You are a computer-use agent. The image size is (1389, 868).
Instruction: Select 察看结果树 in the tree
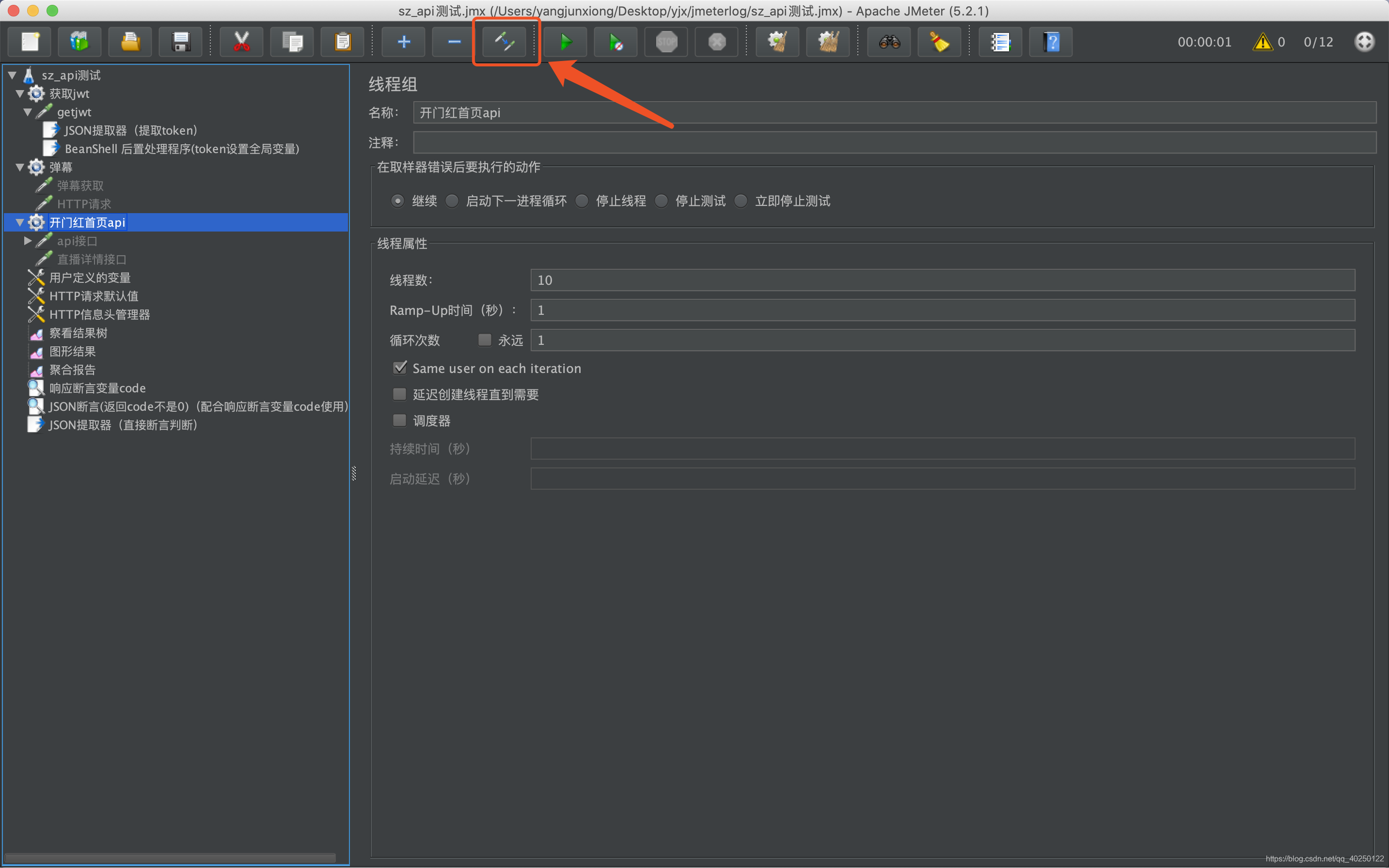click(x=78, y=333)
